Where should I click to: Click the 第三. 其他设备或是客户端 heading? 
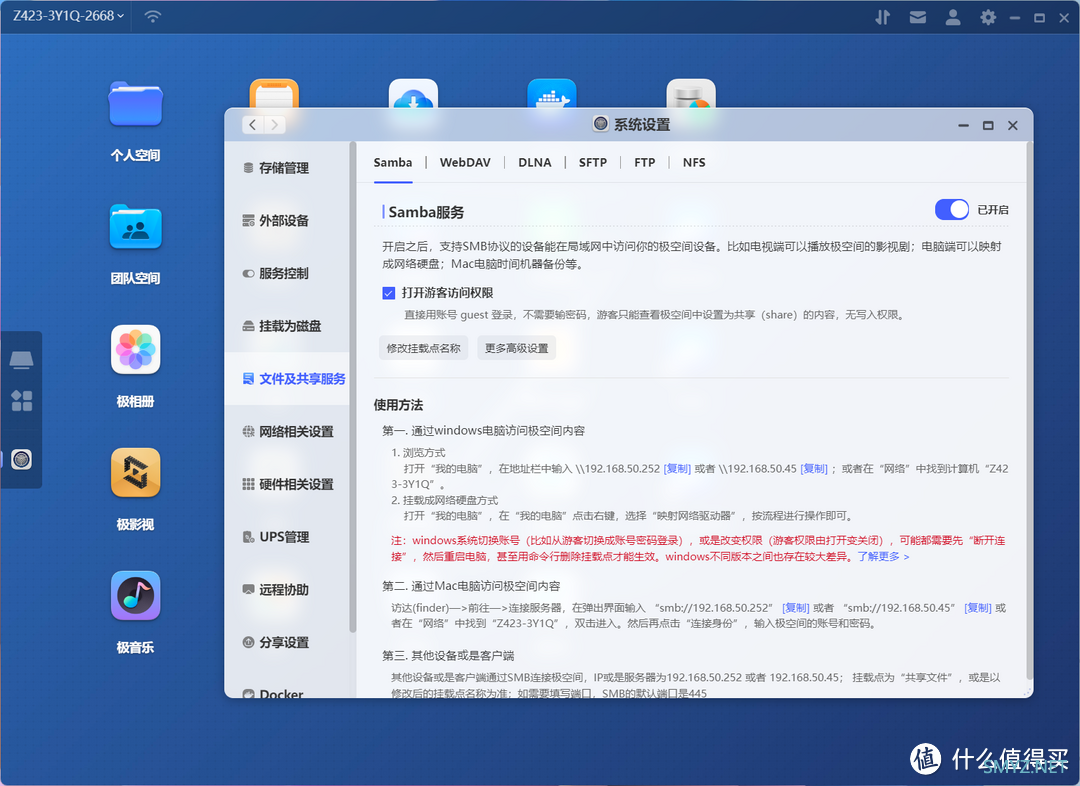(x=448, y=656)
